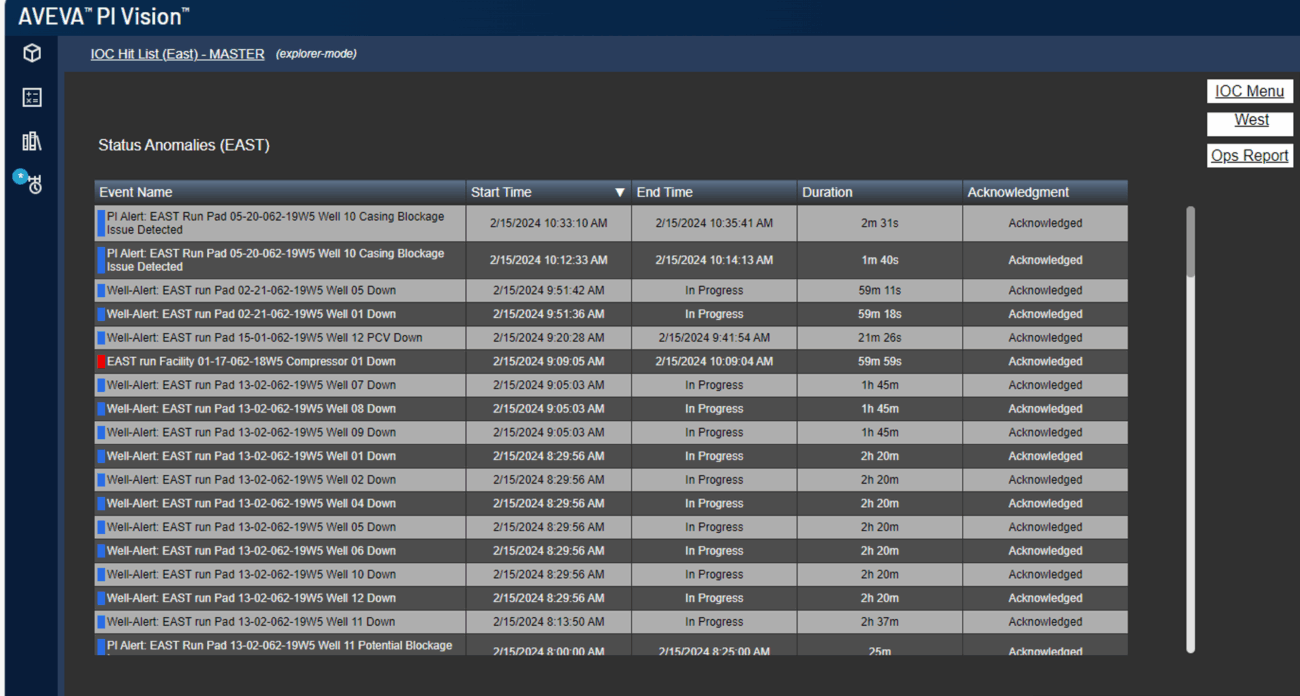Click IOC Hit List (East) - MASTER title link
The height and width of the screenshot is (696, 1300).
coord(177,54)
